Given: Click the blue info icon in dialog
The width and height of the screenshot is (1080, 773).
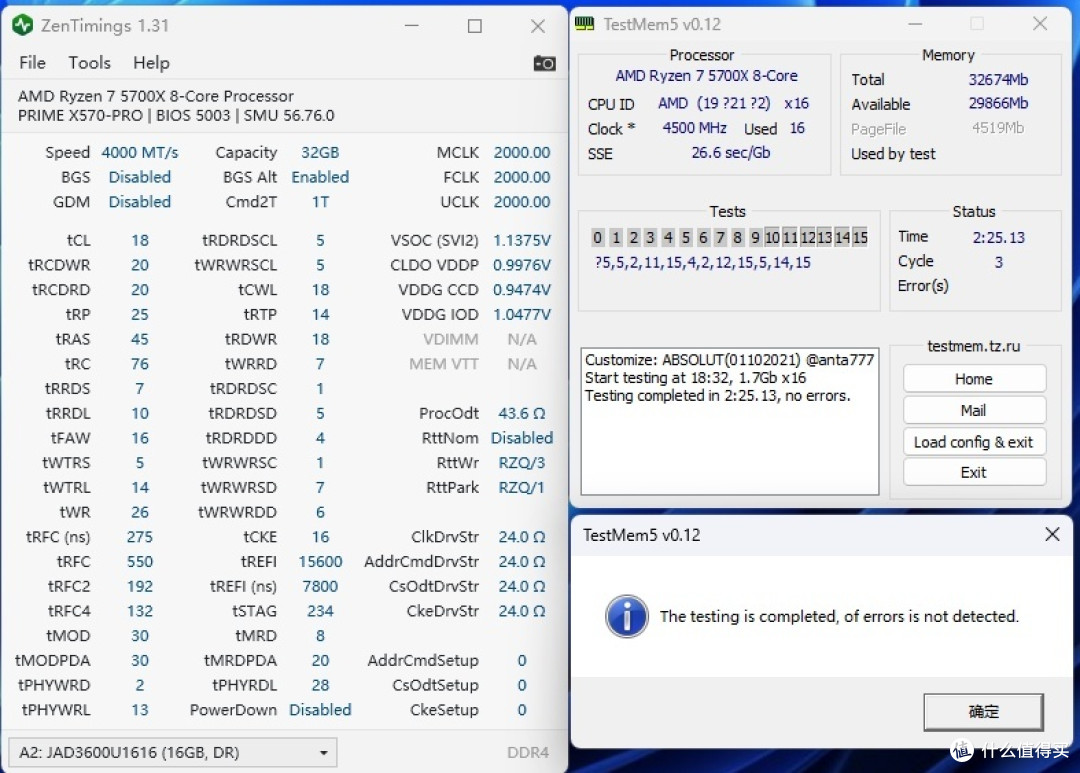Looking at the screenshot, I should 626,616.
